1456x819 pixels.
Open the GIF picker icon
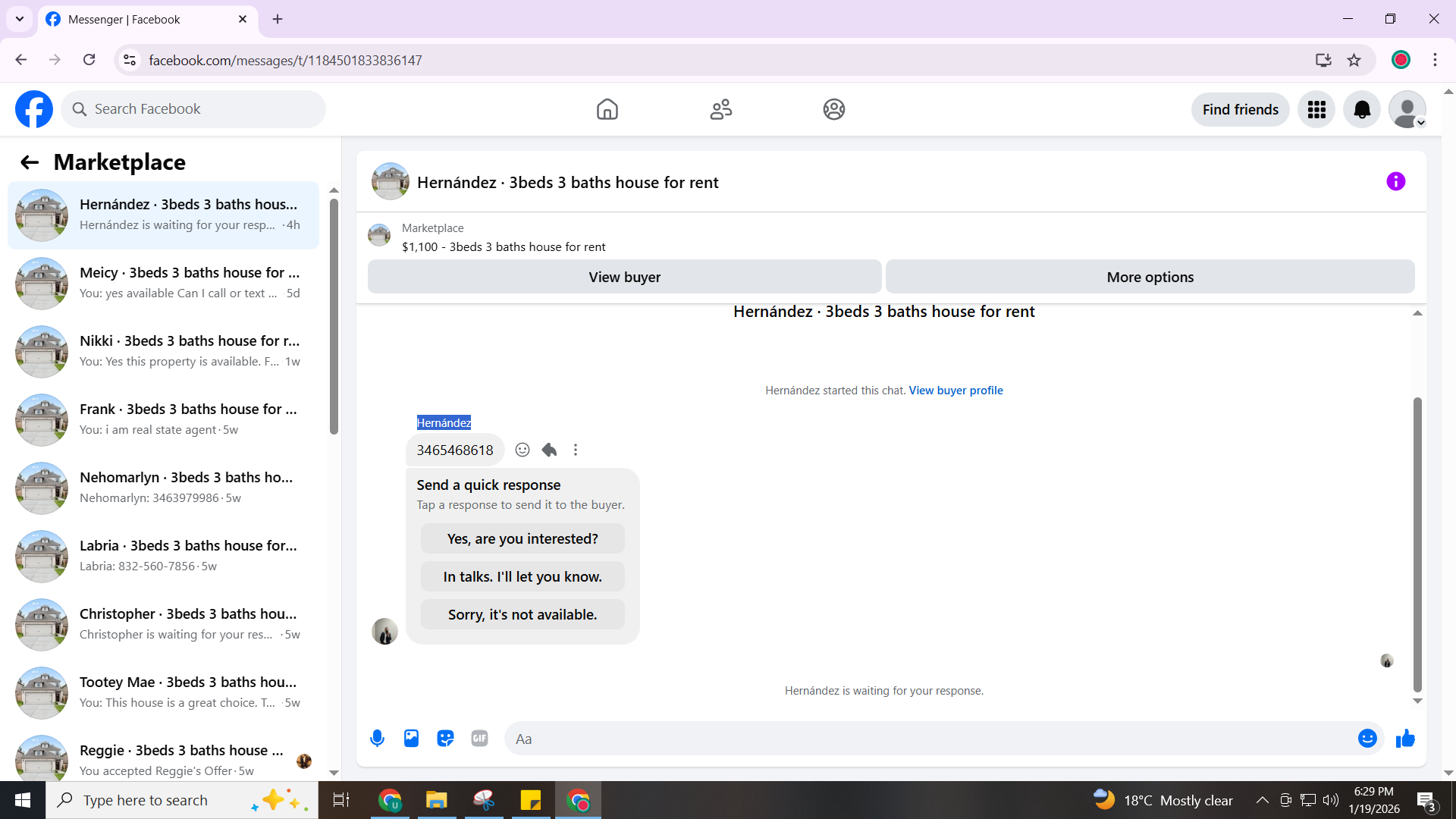click(x=479, y=739)
